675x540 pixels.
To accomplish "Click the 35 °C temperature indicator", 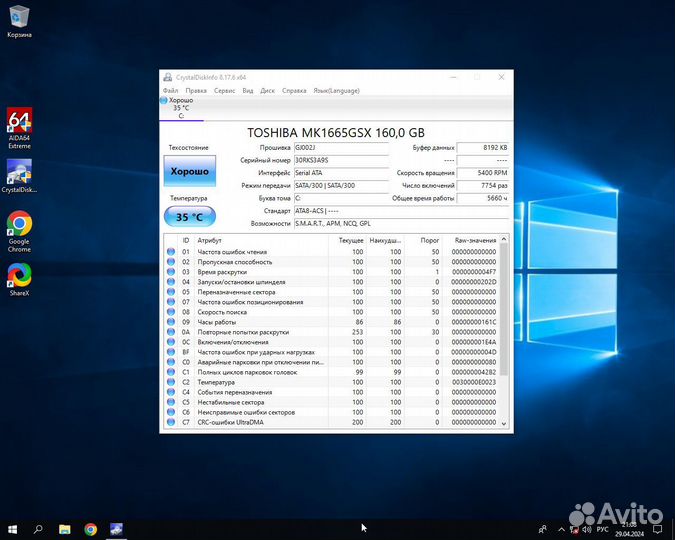I will [190, 217].
